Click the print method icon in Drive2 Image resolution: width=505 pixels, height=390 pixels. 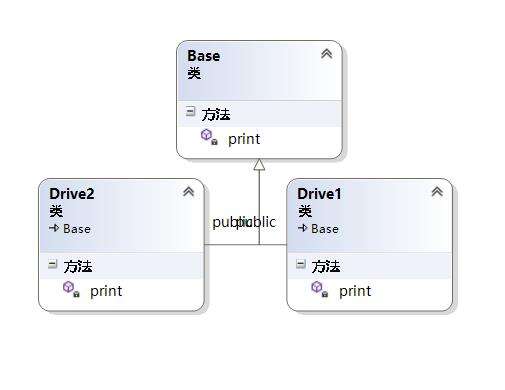click(71, 289)
